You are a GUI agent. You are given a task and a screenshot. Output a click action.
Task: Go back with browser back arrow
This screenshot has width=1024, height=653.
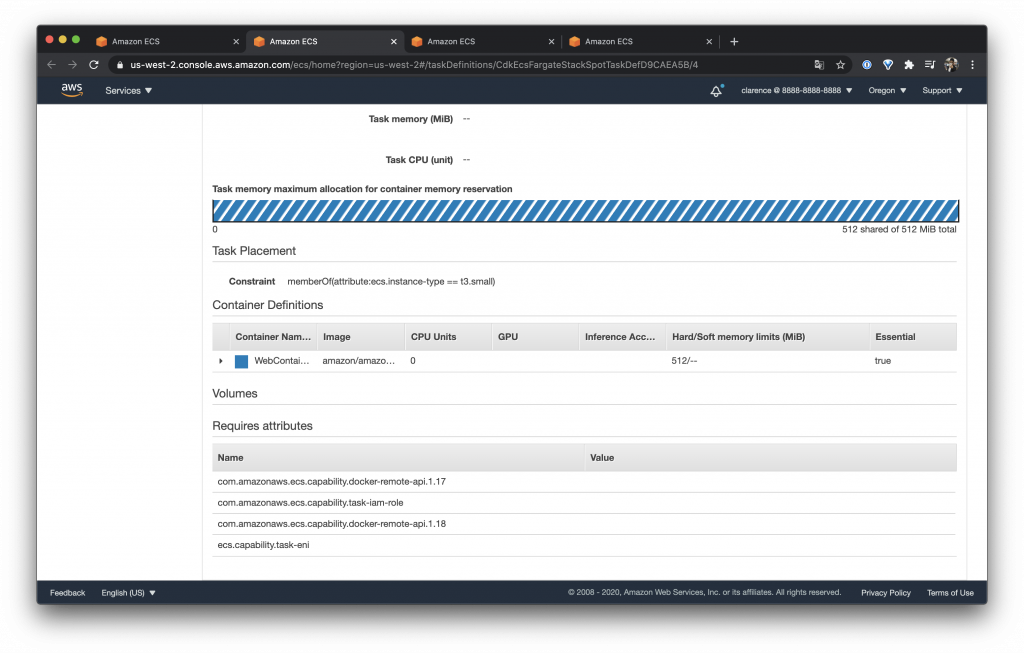[x=52, y=65]
